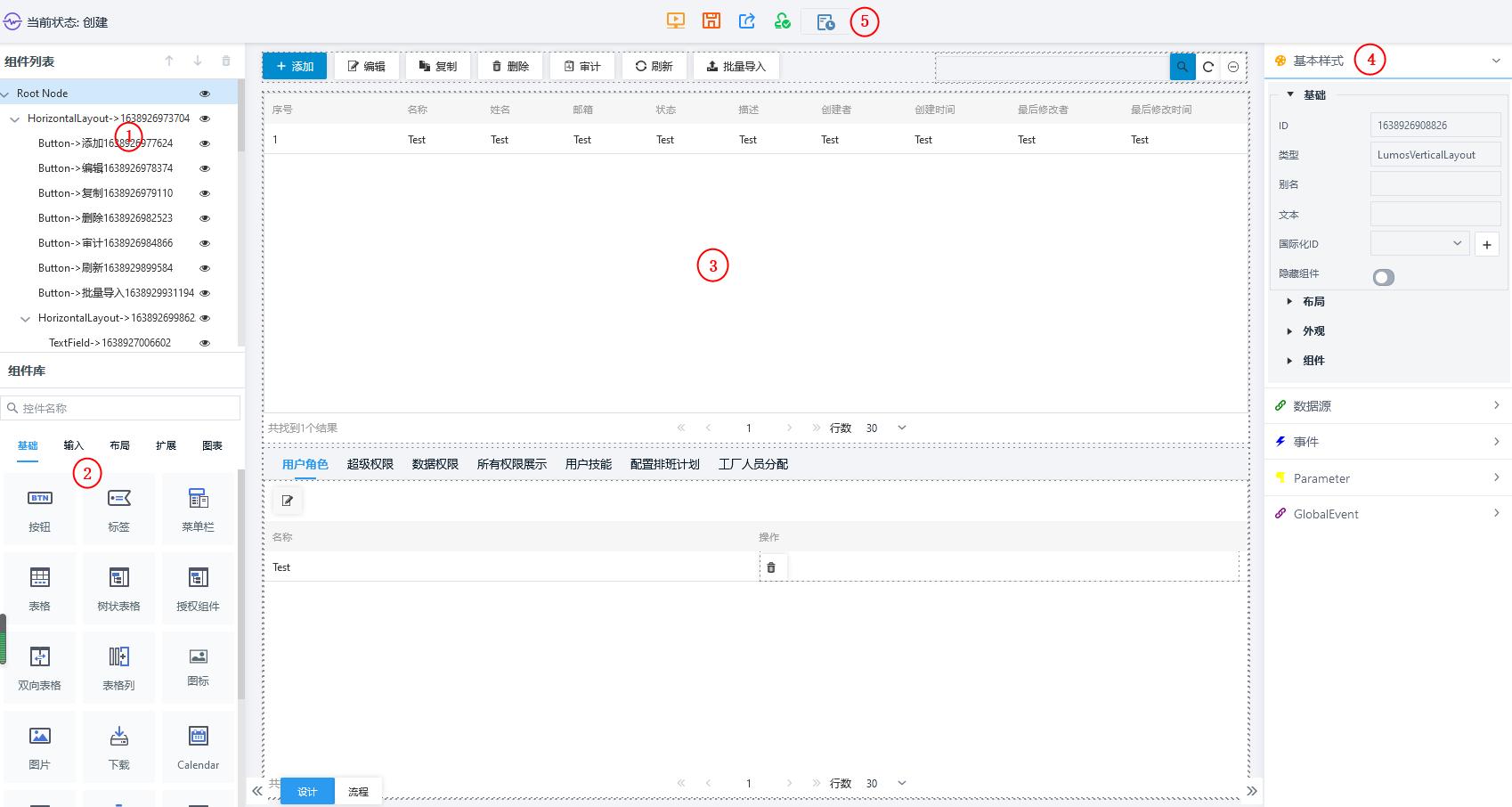
Task: Switch to 图表 component library tab
Action: [x=212, y=445]
